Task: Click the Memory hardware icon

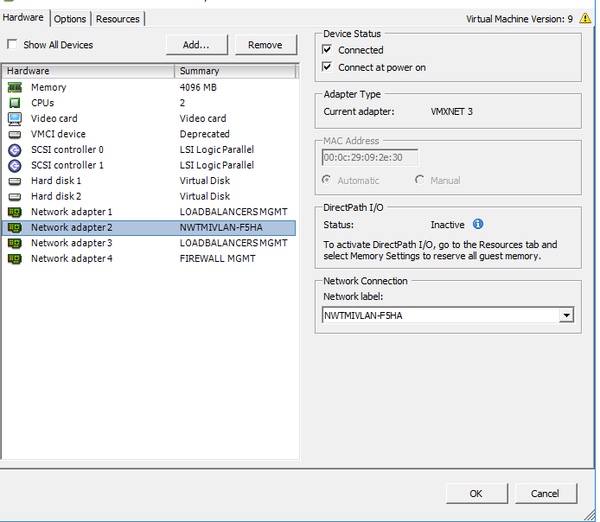Action: (15, 88)
